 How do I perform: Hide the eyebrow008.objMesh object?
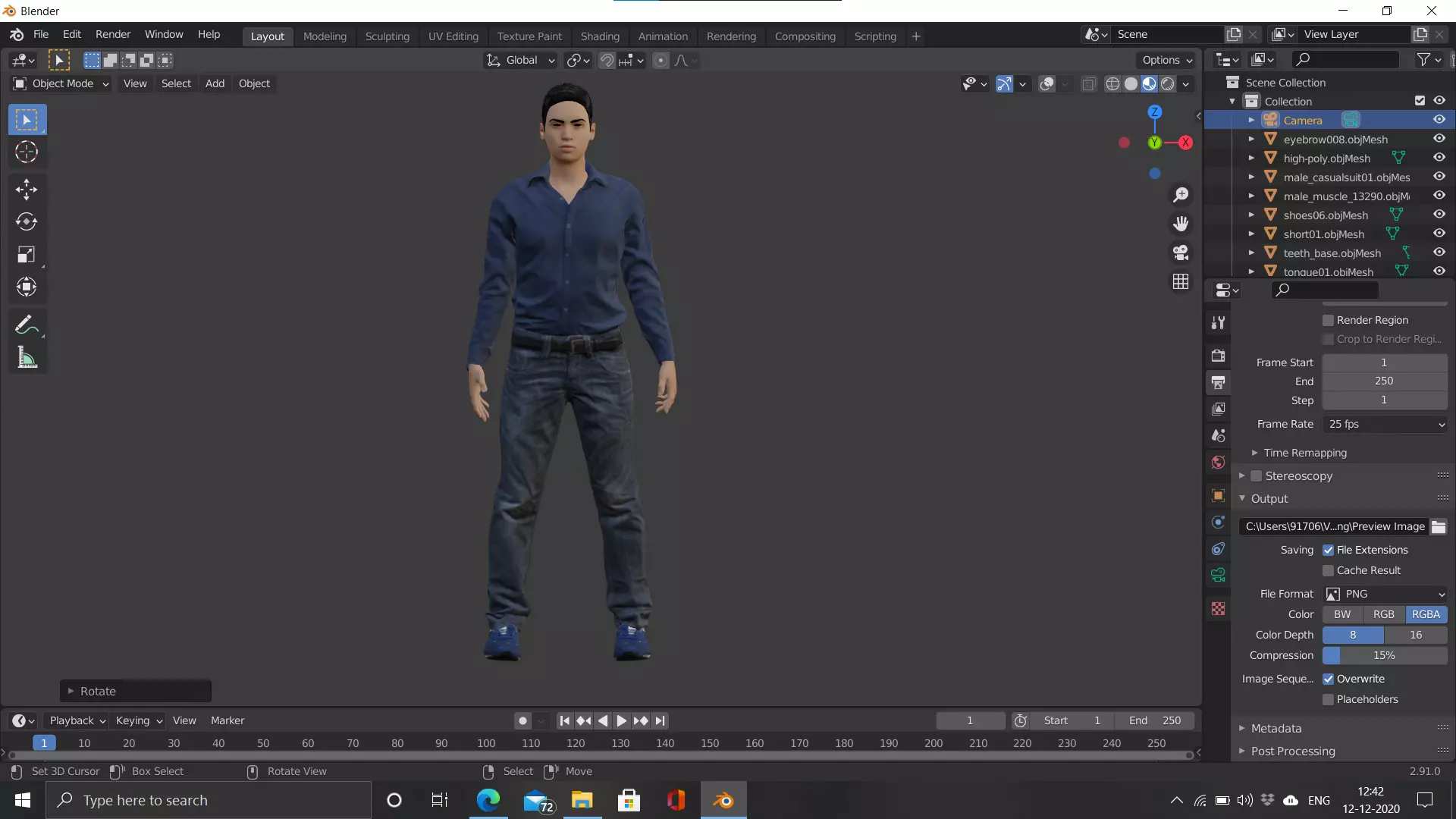click(x=1439, y=139)
